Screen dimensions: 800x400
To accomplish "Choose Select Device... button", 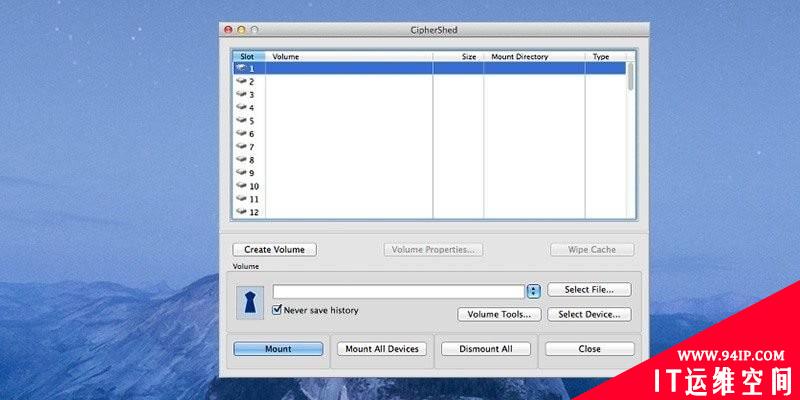I will (x=589, y=314).
